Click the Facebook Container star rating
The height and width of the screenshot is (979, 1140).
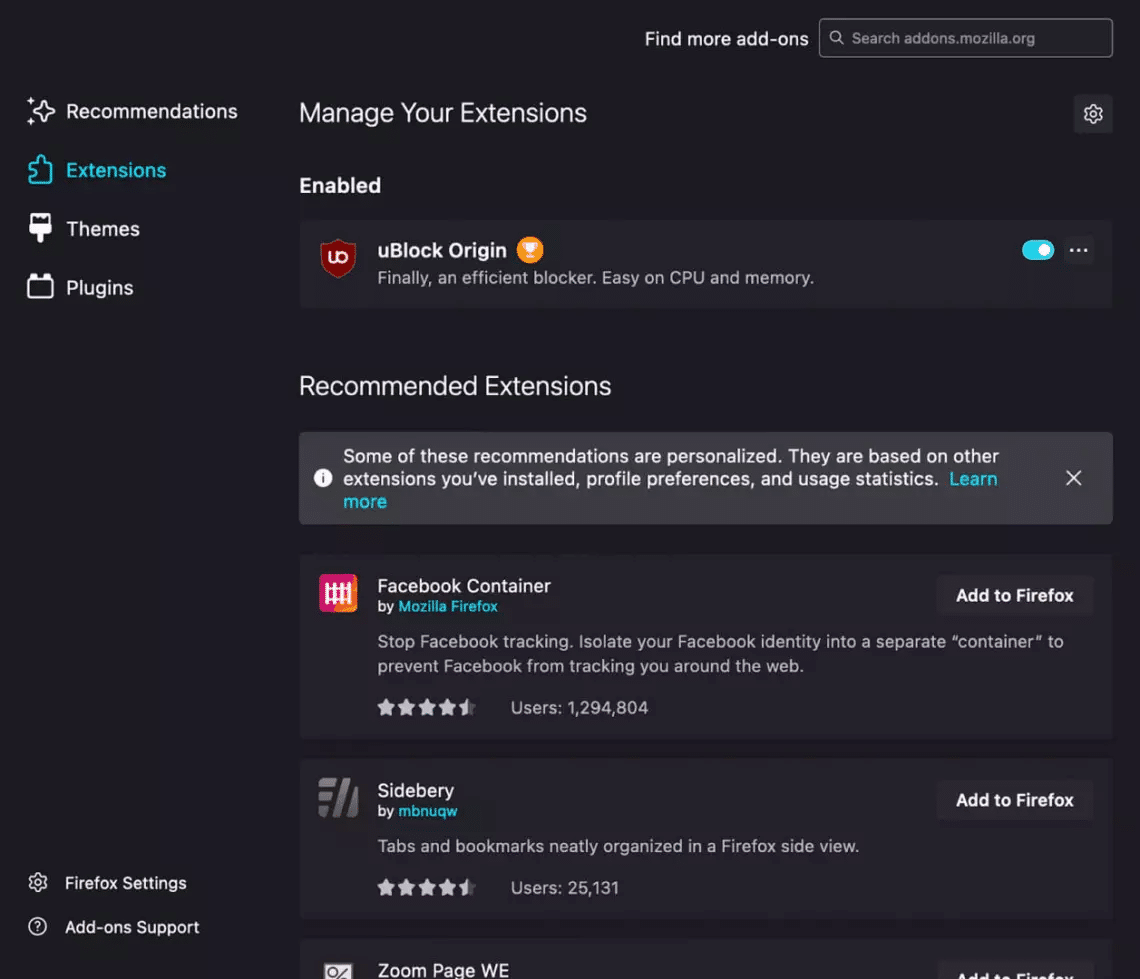click(426, 707)
